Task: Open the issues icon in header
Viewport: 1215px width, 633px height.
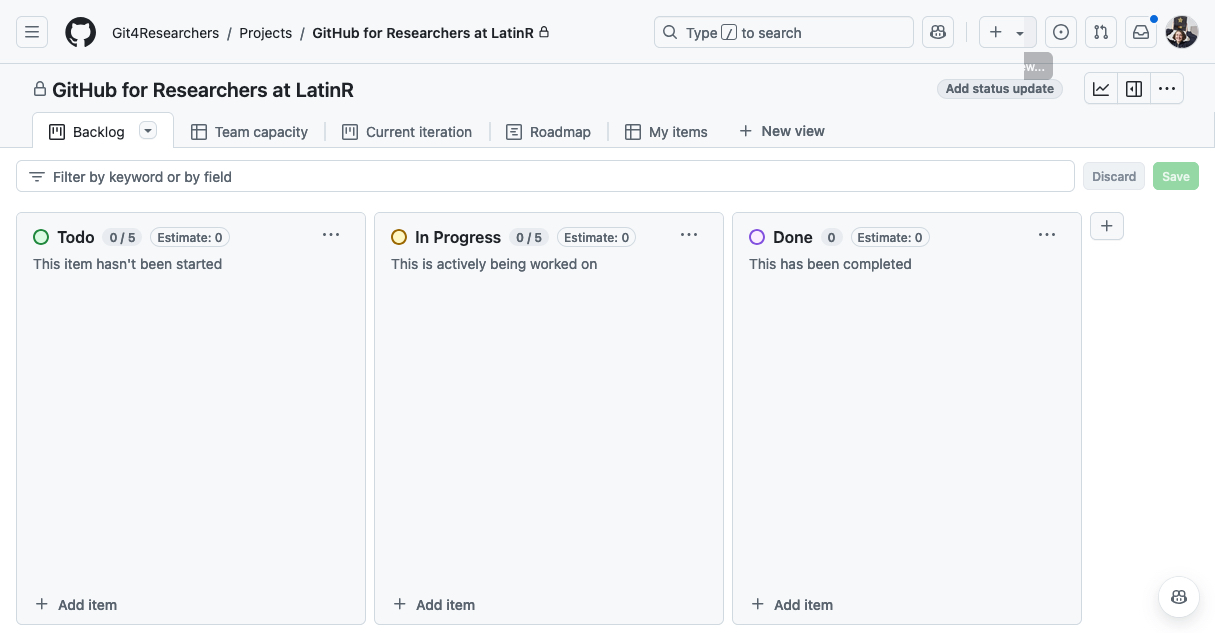Action: (1061, 32)
